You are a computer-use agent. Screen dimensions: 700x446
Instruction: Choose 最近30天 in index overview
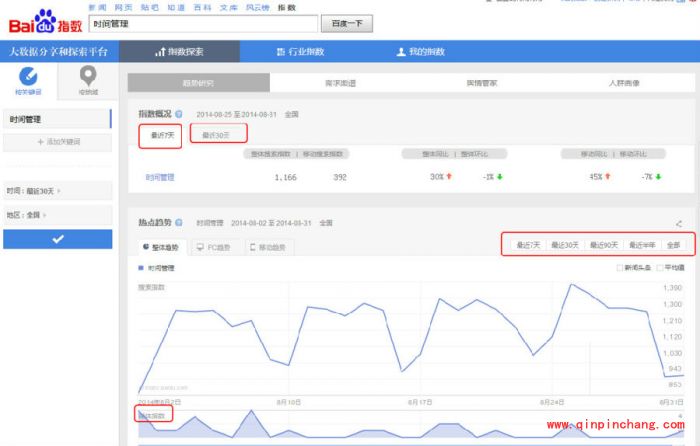click(x=216, y=135)
